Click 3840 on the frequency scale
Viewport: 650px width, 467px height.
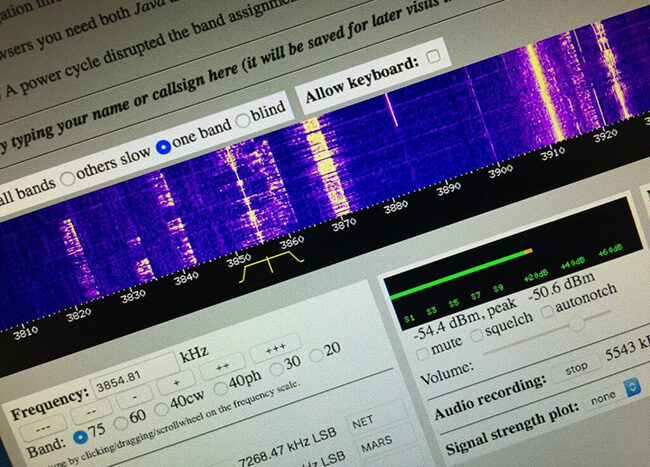186,278
